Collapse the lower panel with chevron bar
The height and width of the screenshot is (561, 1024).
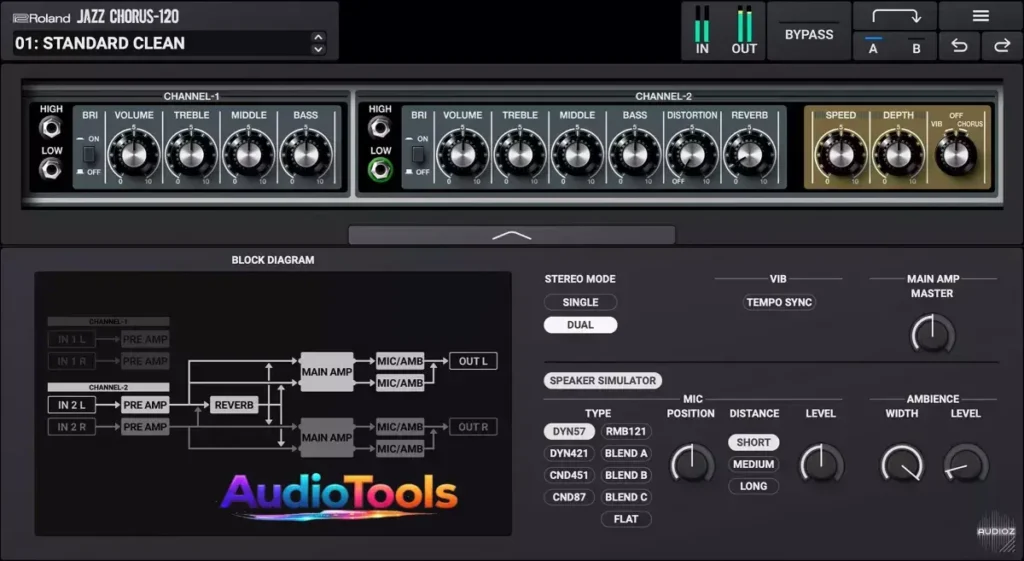[511, 235]
